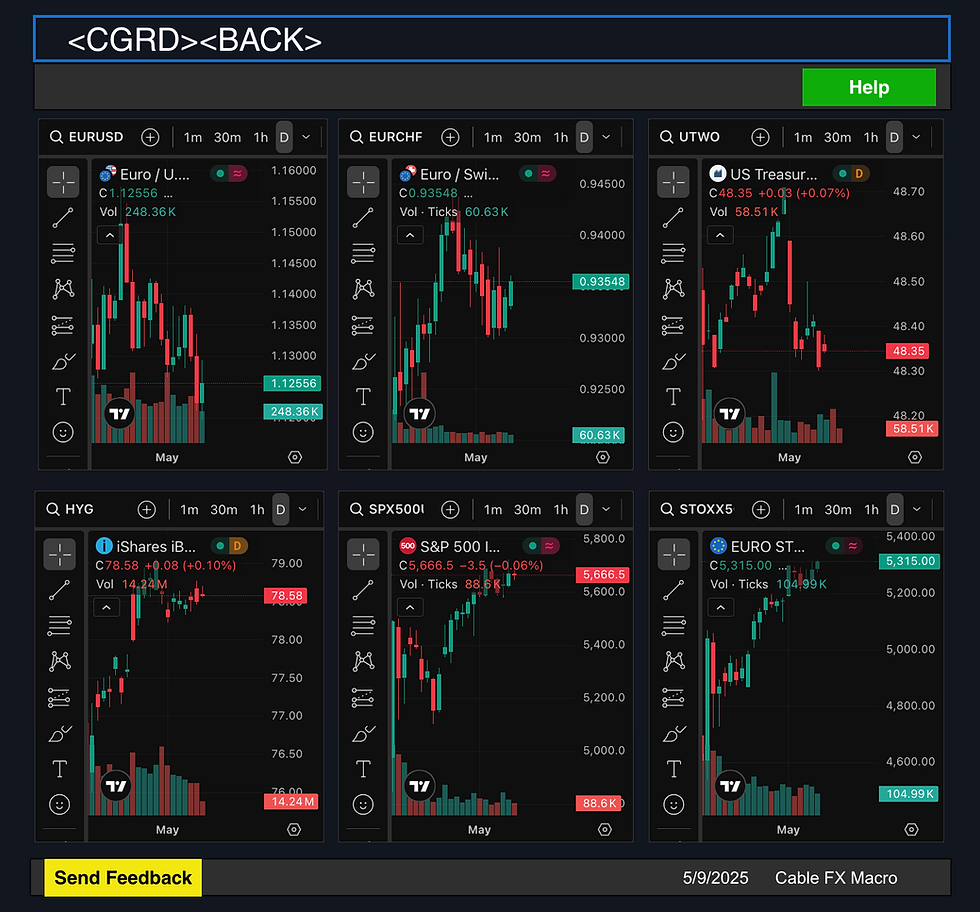Select the text tool in EURCHF chart
The width and height of the screenshot is (980, 912).
363,396
